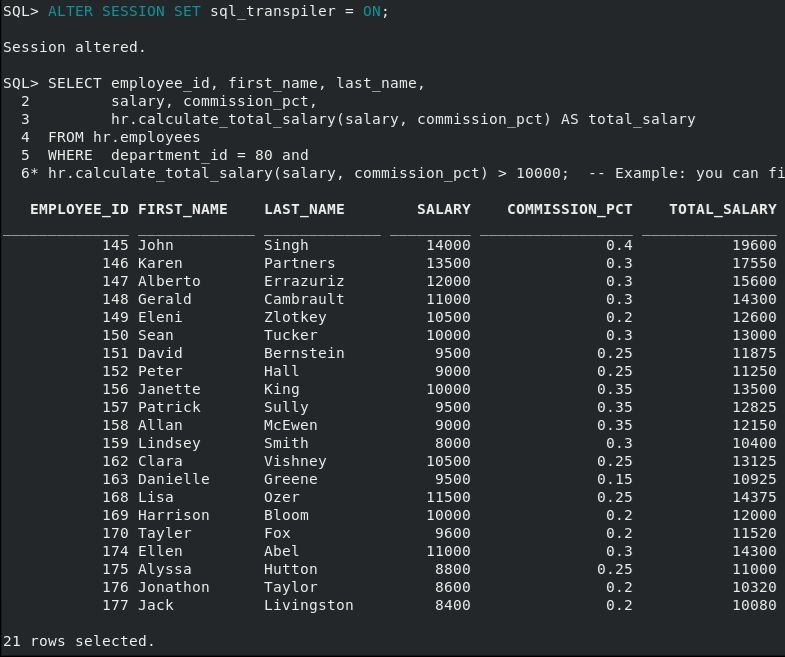The height and width of the screenshot is (657, 785).
Task: Click the '> 10000;' condition text
Action: tap(533, 173)
